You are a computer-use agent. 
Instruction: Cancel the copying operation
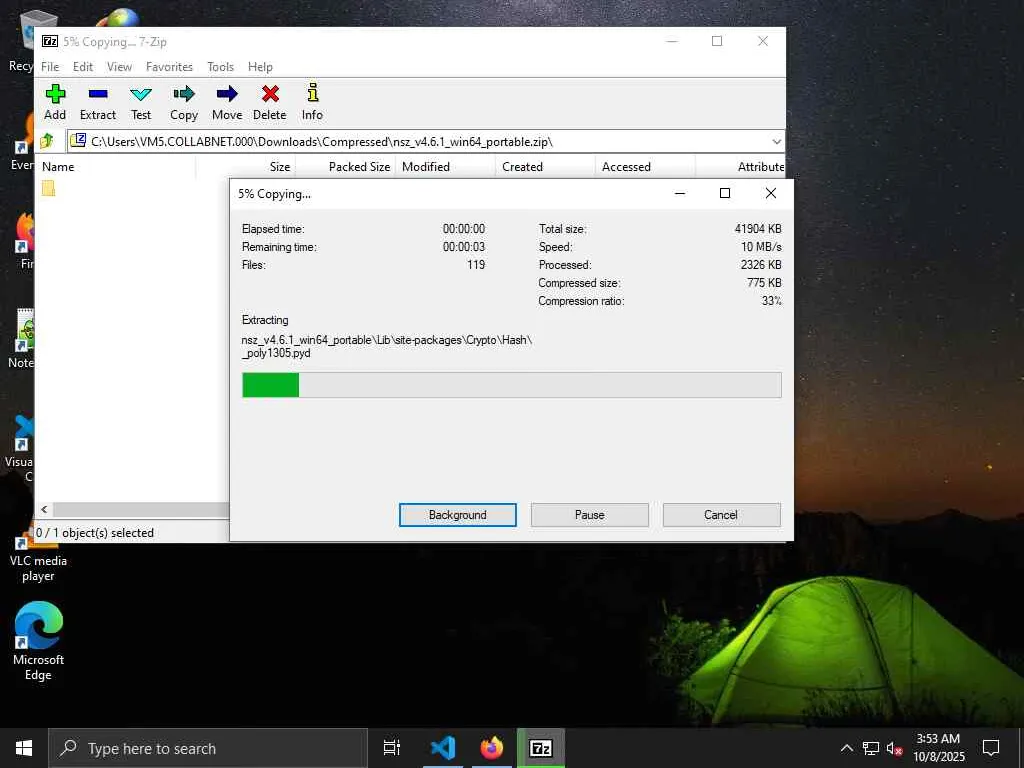(x=721, y=515)
